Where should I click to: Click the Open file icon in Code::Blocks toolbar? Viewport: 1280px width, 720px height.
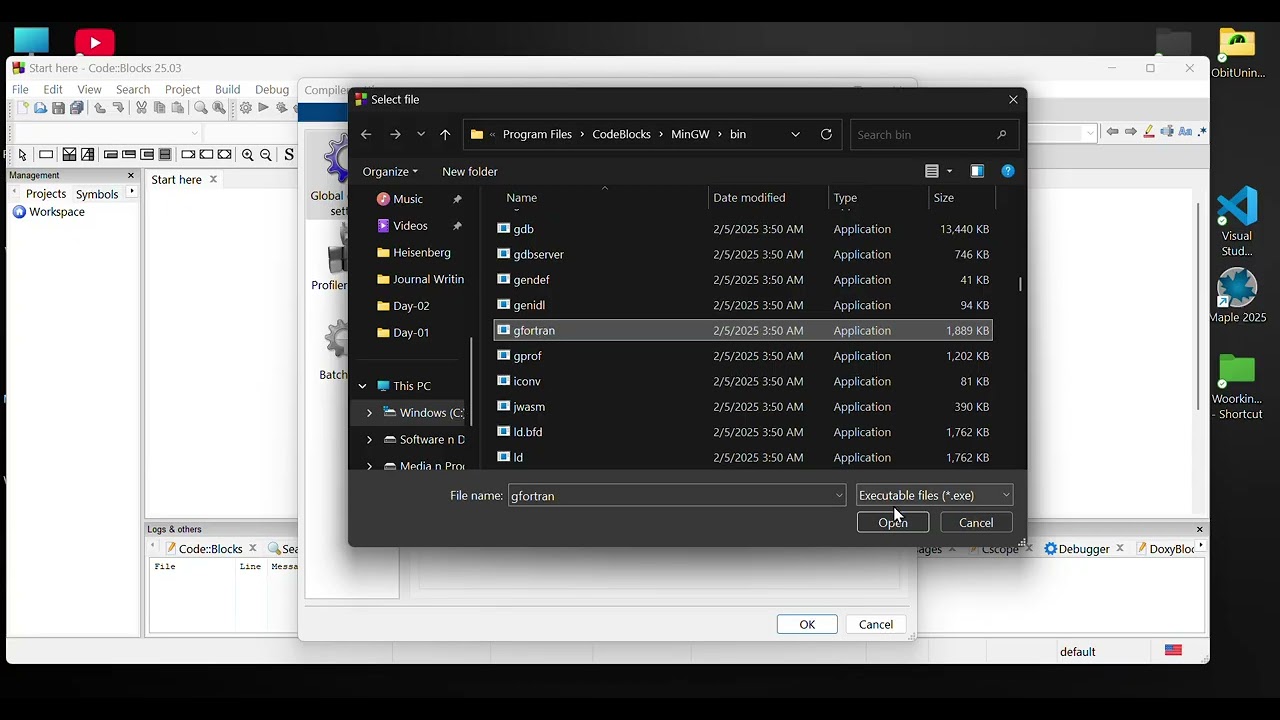[x=40, y=108]
